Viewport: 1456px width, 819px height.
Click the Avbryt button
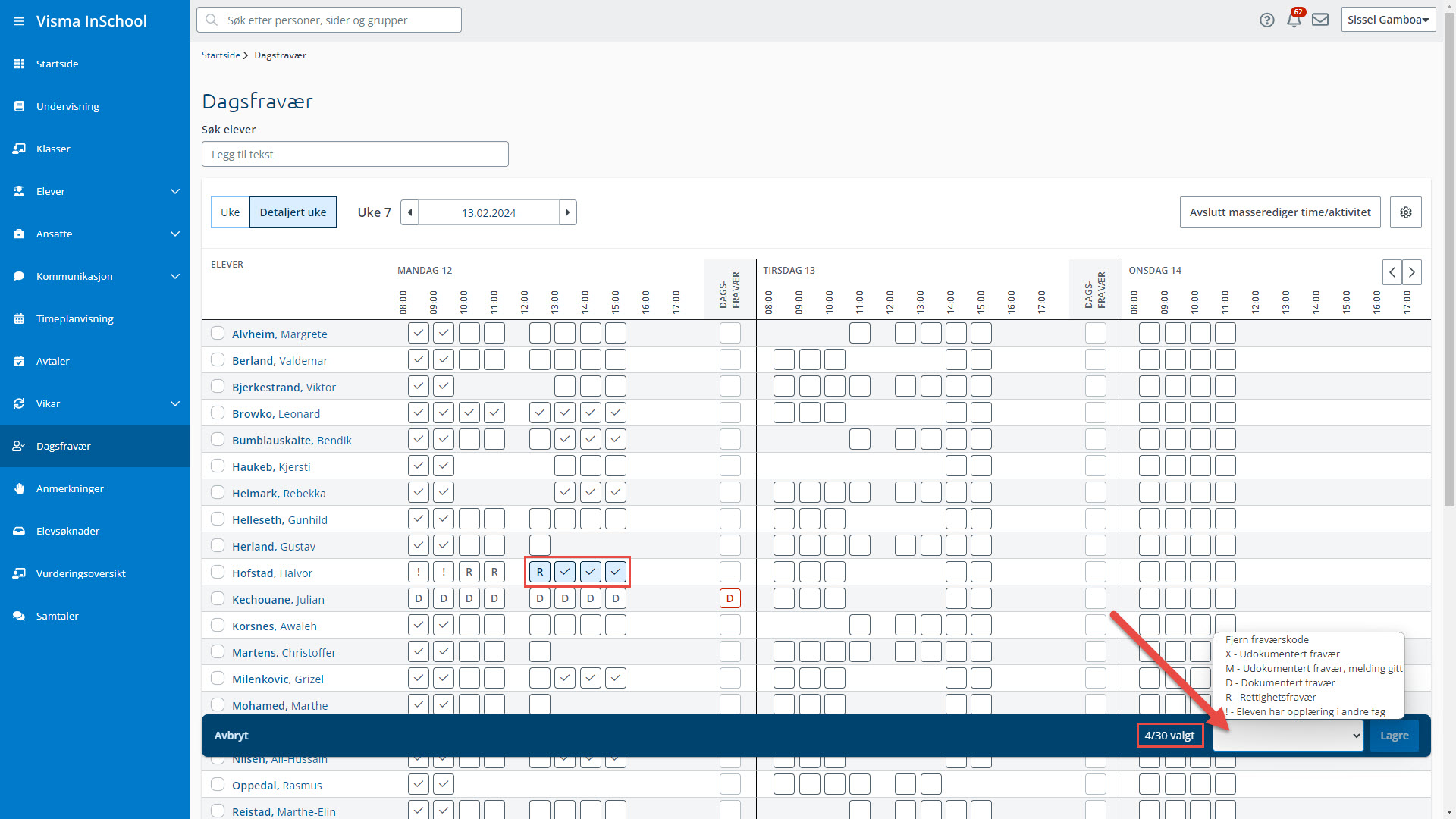click(x=231, y=736)
